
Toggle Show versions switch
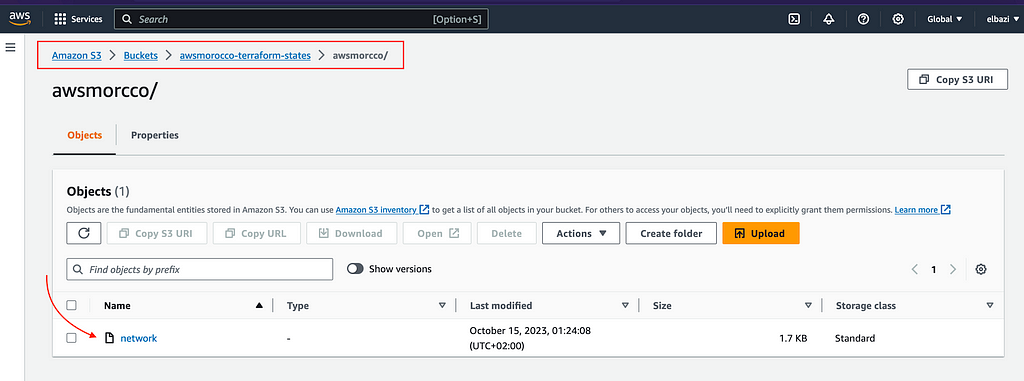coord(355,269)
